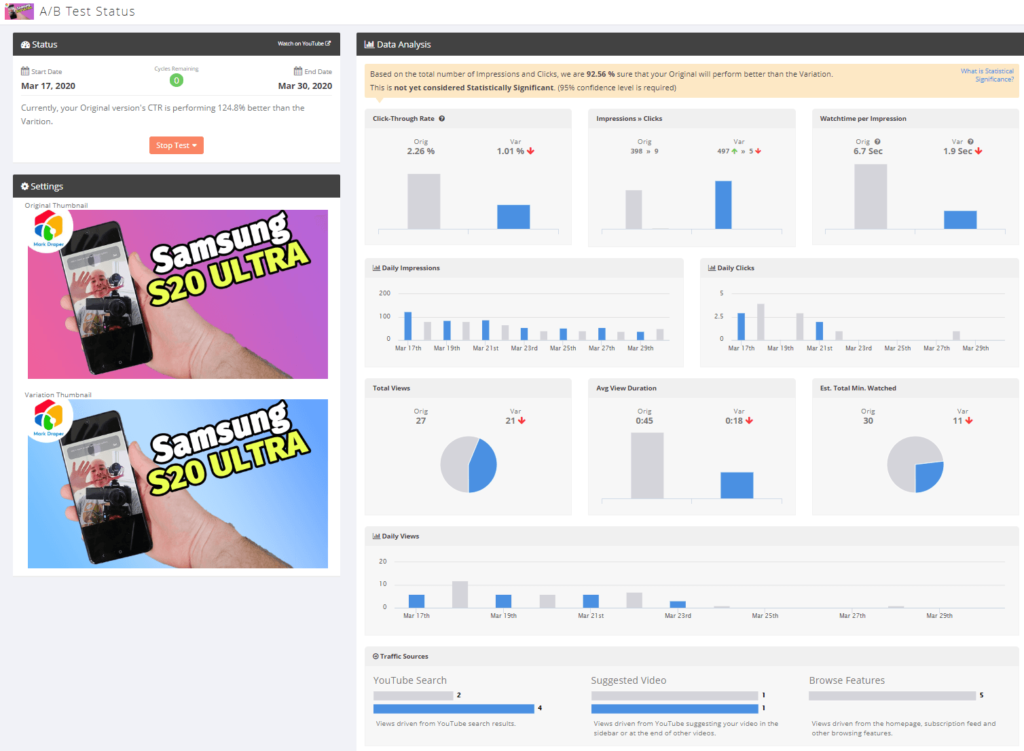
Task: Click the red arrow beside 0:18 duration
Action: (749, 421)
